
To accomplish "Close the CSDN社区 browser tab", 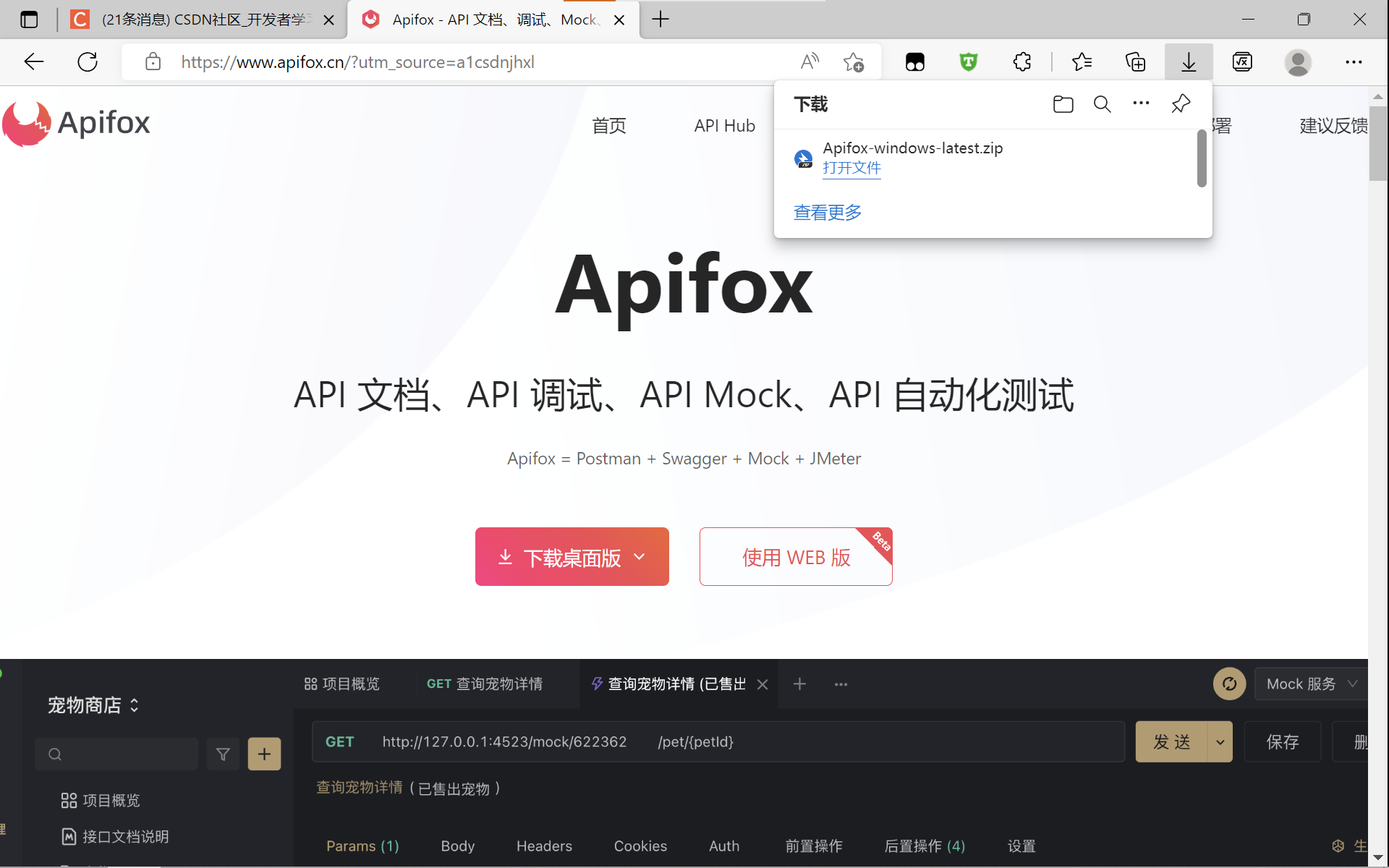I will tap(328, 20).
